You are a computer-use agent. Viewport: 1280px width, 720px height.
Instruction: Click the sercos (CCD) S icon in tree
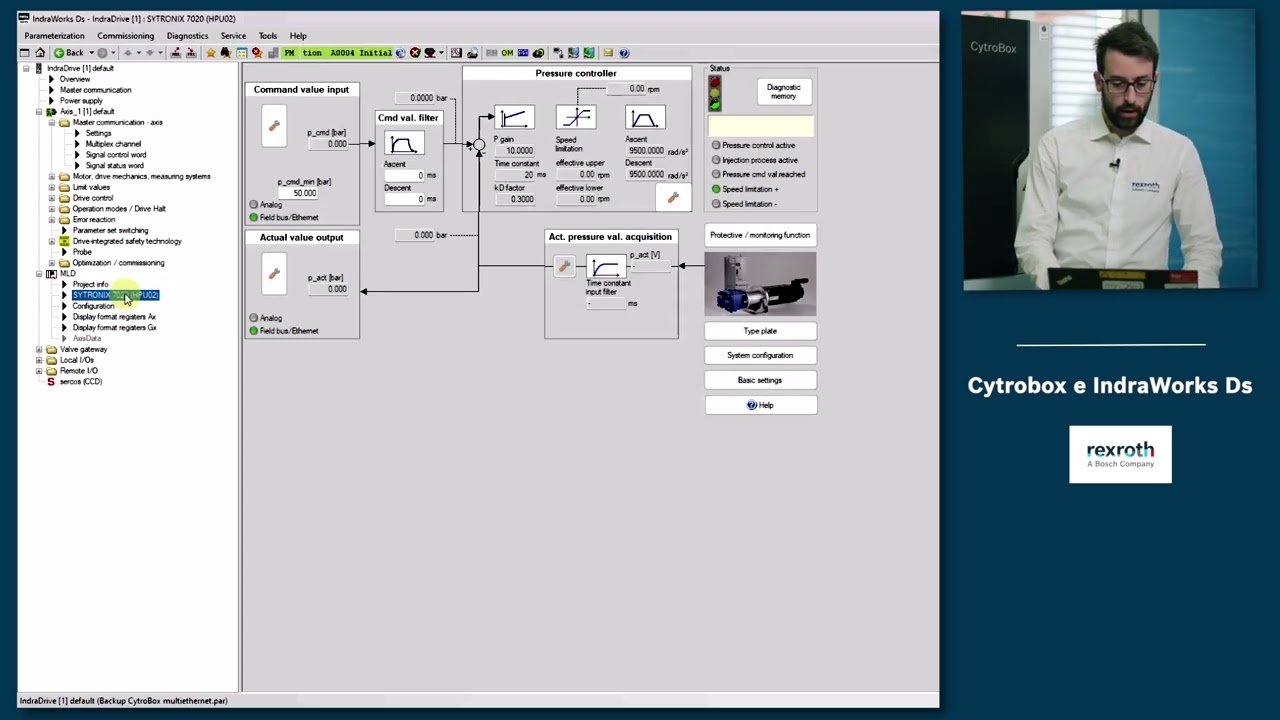(x=51, y=381)
